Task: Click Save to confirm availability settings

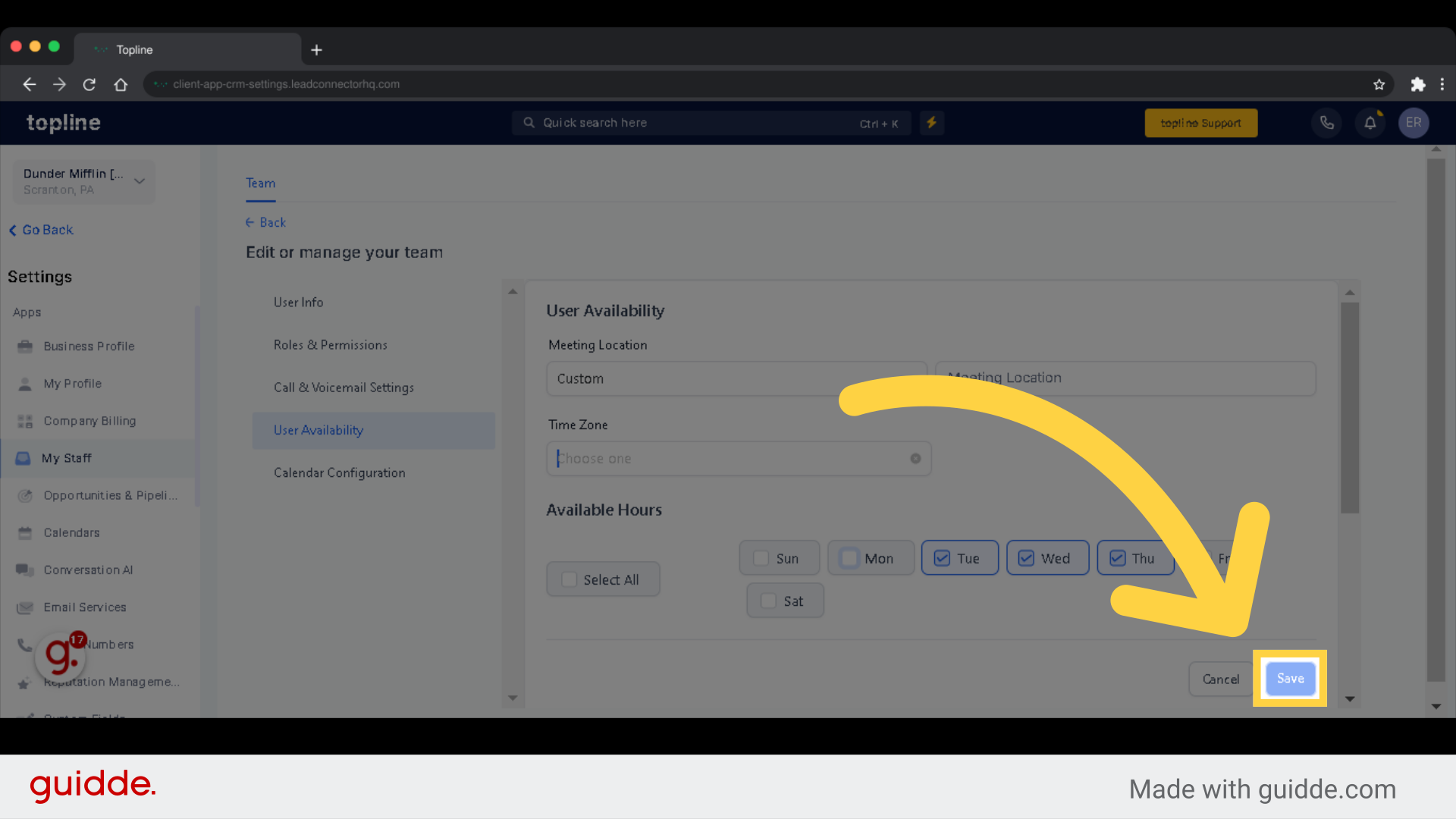Action: coord(1290,678)
